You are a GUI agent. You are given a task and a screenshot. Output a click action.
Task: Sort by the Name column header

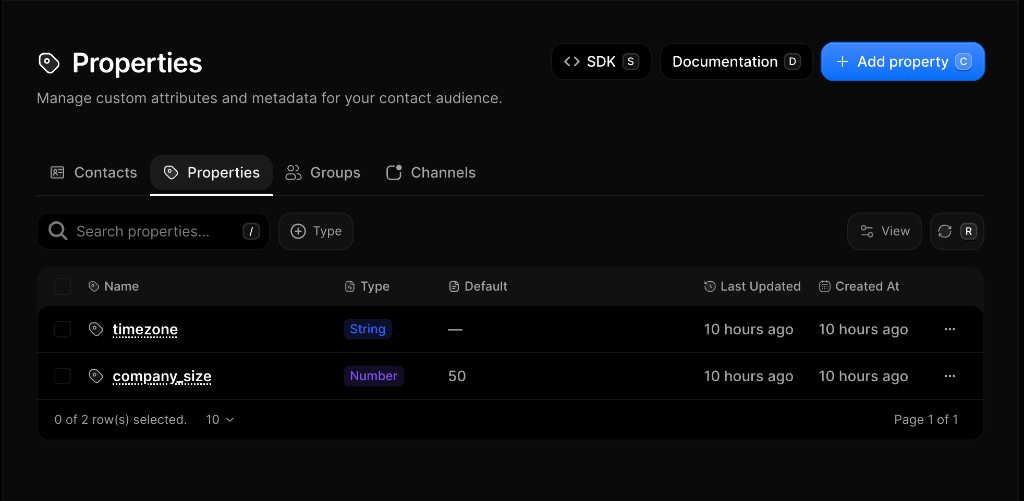[x=114, y=286]
